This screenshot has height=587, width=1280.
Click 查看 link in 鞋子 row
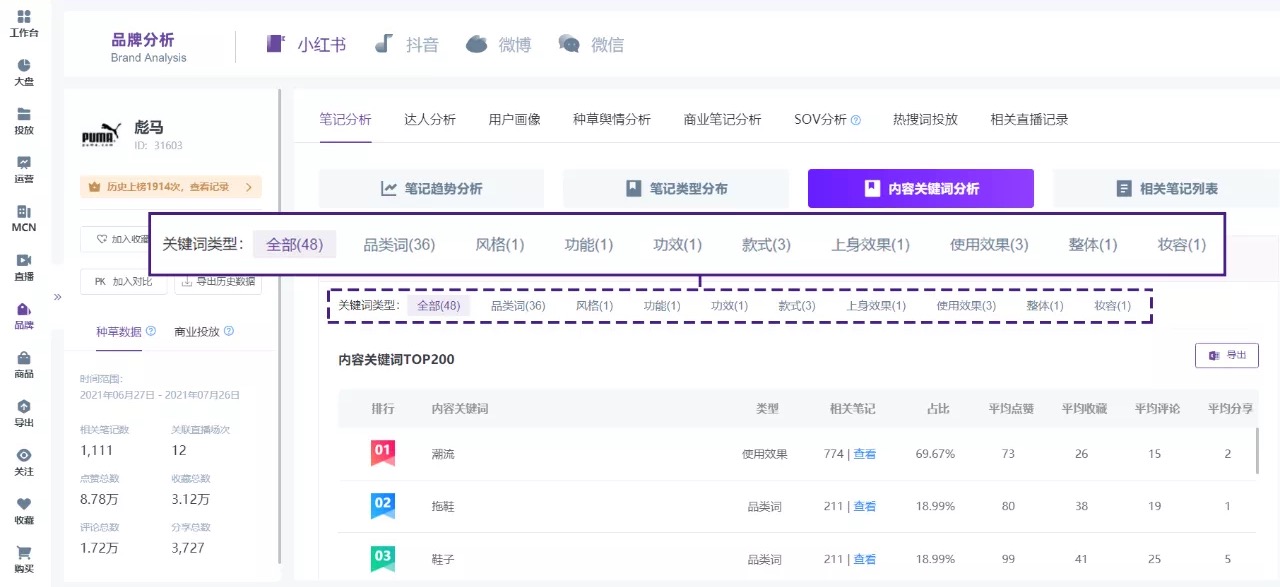click(865, 559)
